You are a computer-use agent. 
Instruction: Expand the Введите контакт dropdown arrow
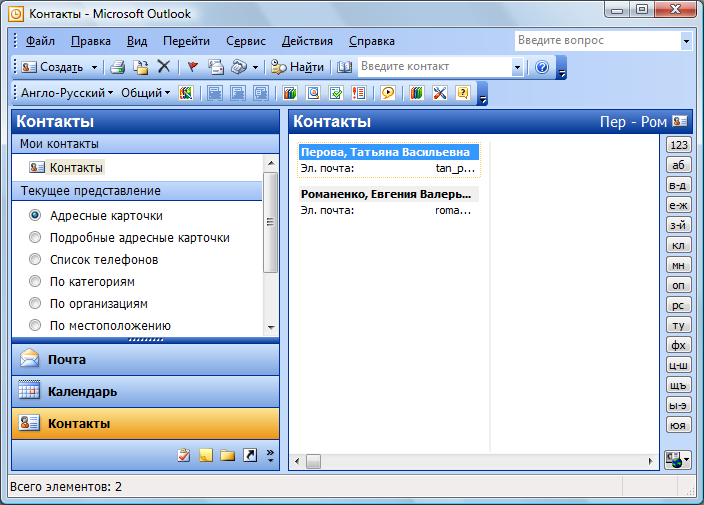tap(517, 67)
